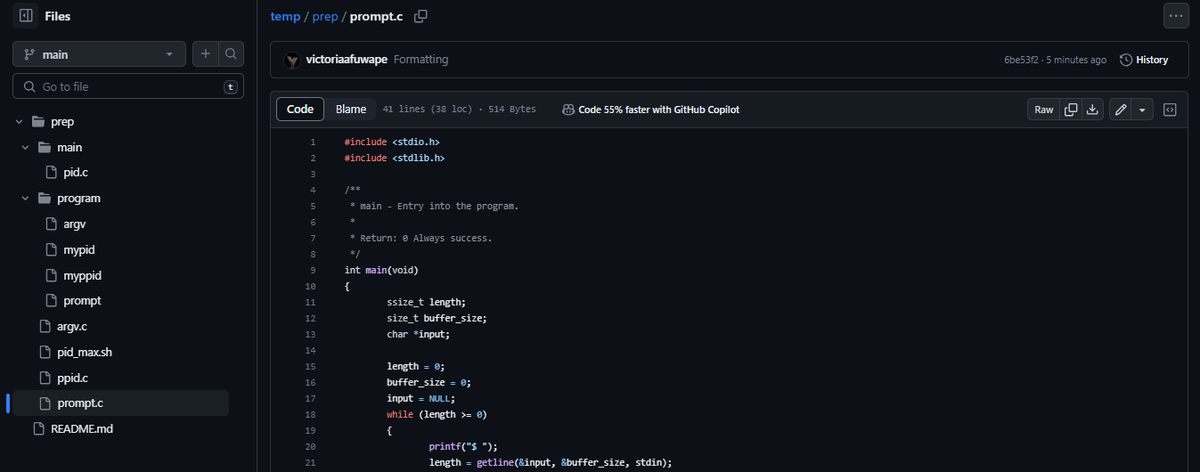Open the Formatting commit message
The height and width of the screenshot is (472, 1200).
(x=421, y=60)
